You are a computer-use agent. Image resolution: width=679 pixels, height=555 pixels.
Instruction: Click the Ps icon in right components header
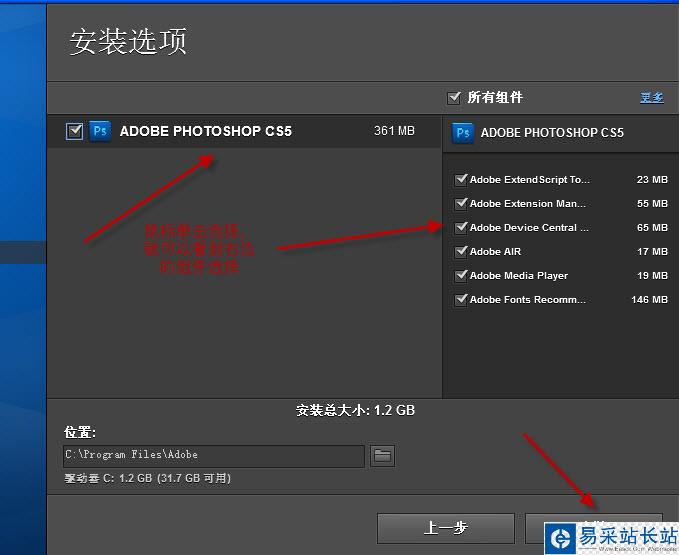tap(462, 133)
